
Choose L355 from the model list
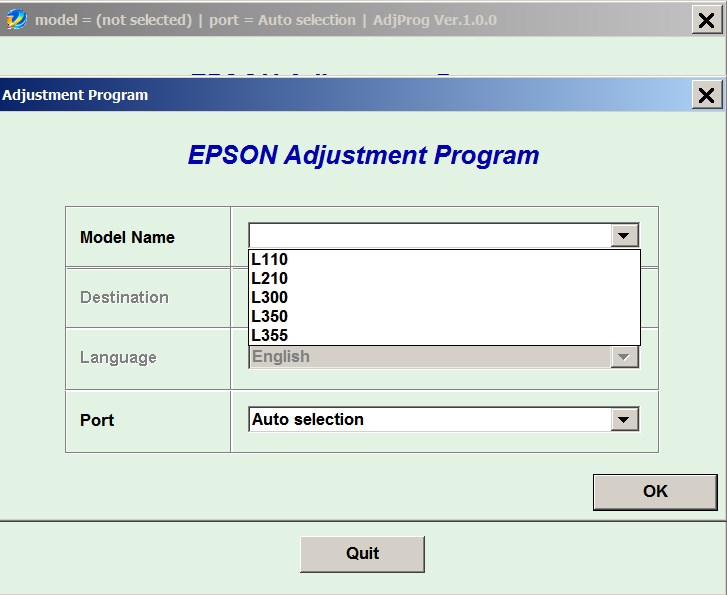click(x=444, y=335)
